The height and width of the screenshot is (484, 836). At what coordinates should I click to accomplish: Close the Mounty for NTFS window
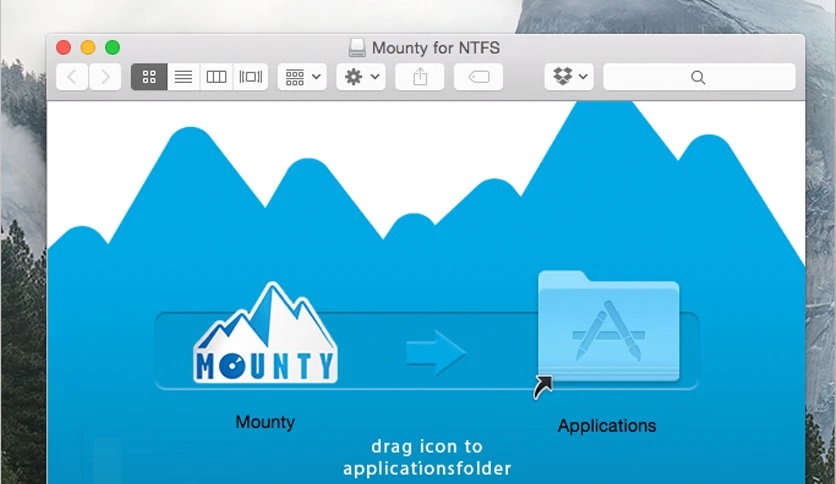(63, 47)
